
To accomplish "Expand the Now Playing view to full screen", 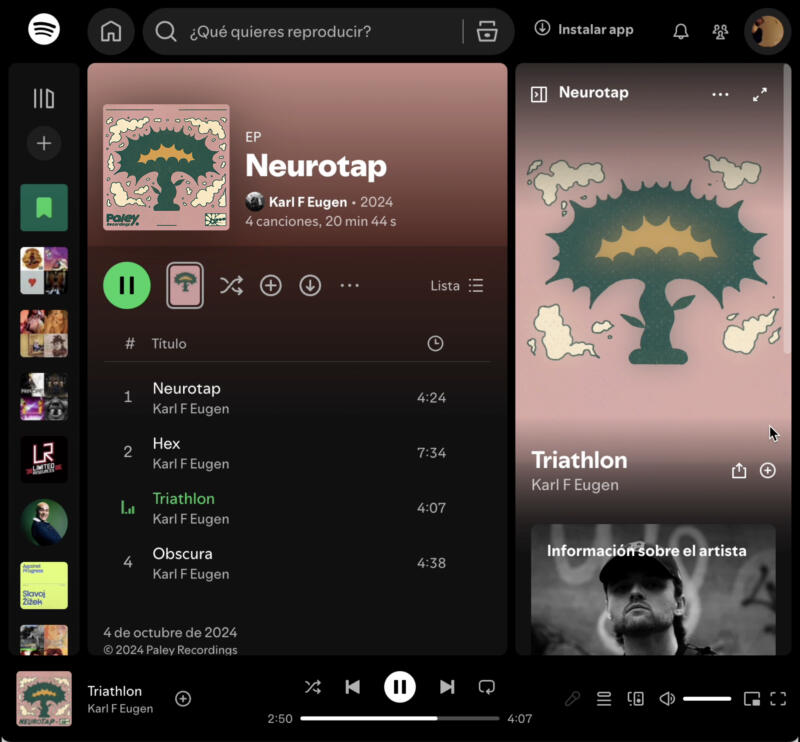I will click(x=760, y=94).
